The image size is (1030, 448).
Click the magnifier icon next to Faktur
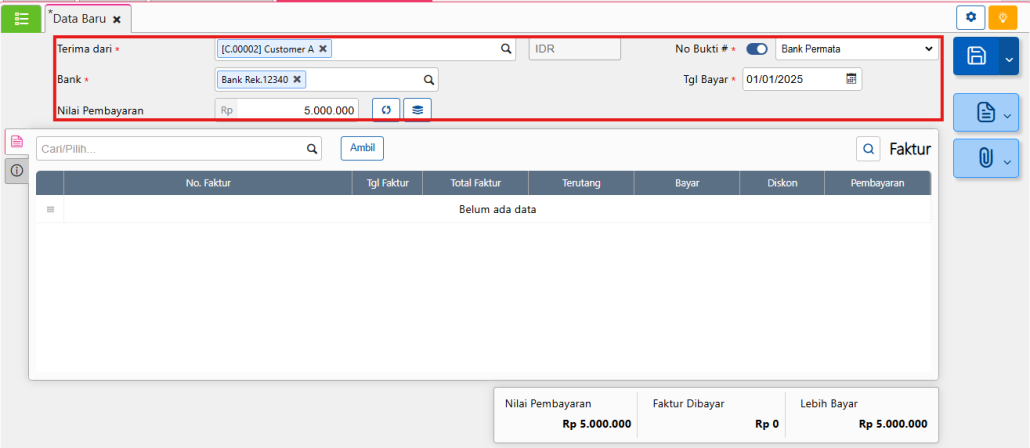868,149
